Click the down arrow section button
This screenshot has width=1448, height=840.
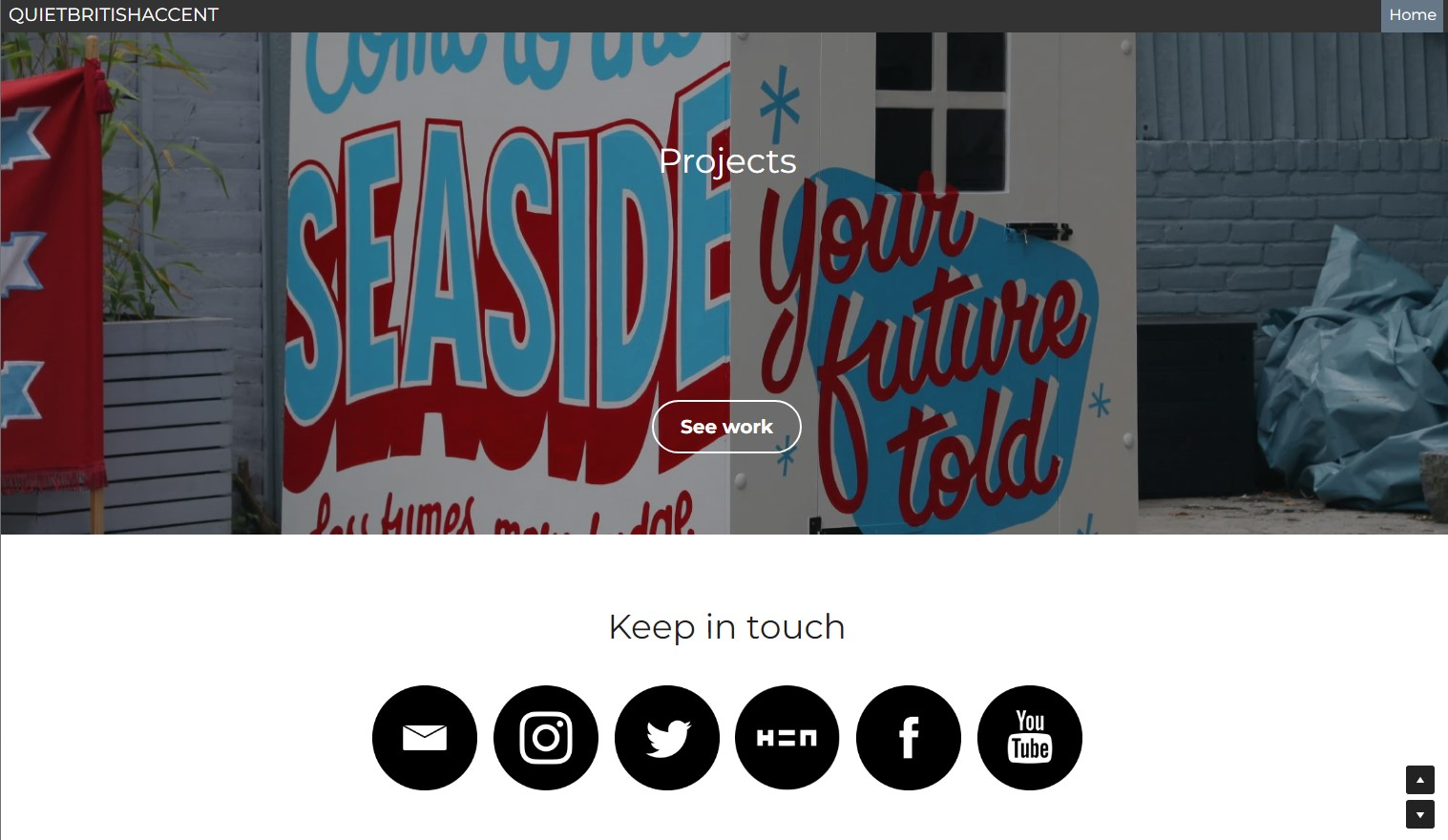pyautogui.click(x=1420, y=814)
